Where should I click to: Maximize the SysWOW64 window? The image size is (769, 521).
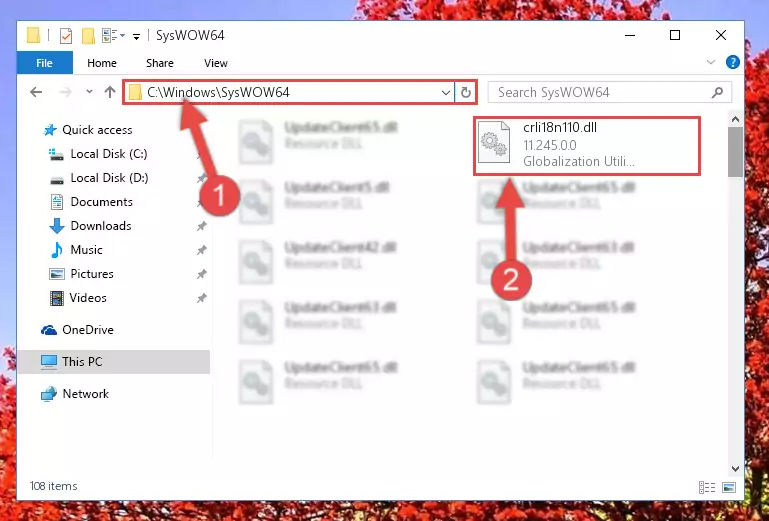tap(675, 35)
